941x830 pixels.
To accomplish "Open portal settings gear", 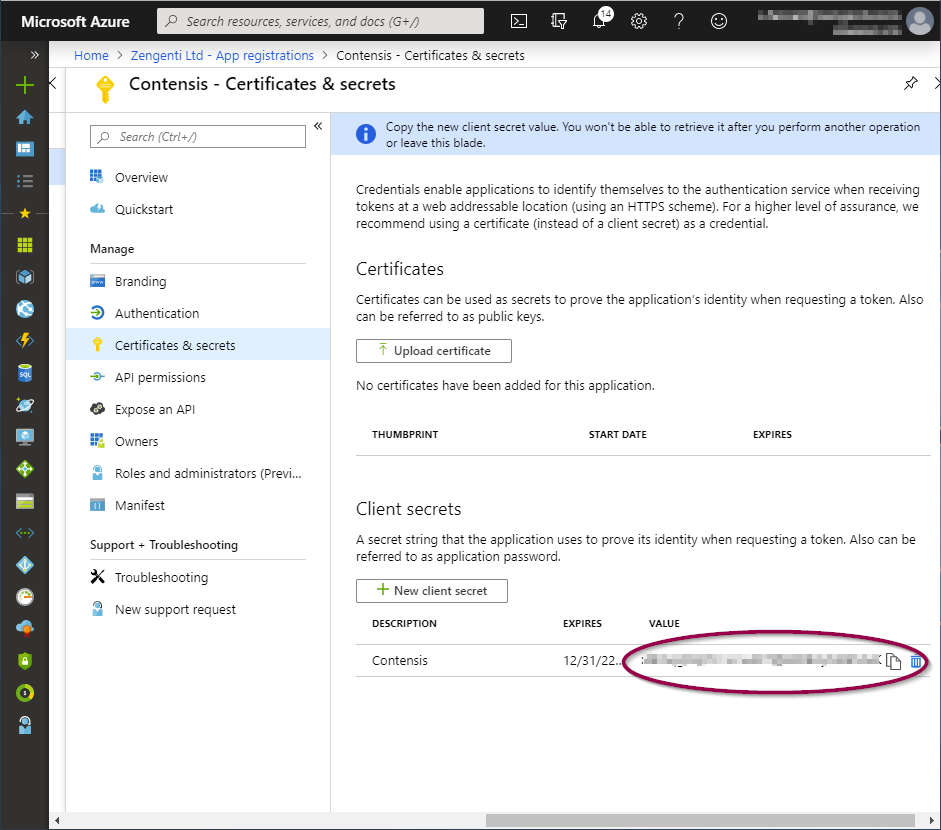I will click(x=639, y=22).
